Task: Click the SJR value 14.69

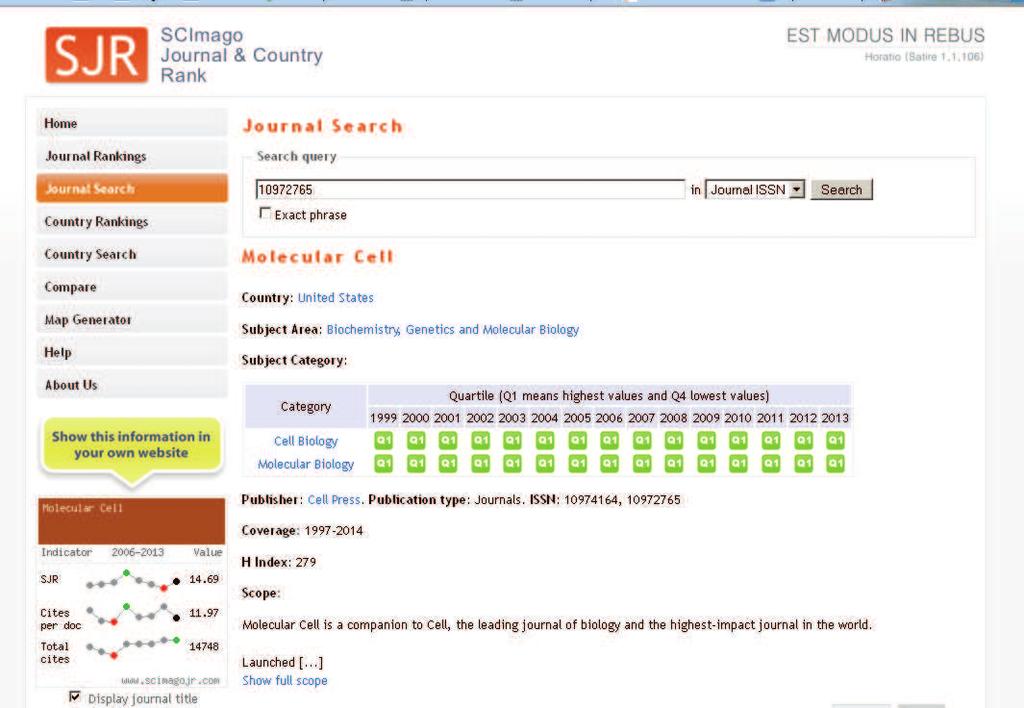Action: [204, 579]
